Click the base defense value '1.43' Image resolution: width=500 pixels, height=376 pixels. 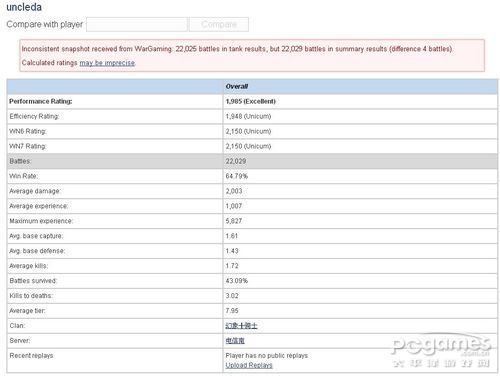pos(232,251)
